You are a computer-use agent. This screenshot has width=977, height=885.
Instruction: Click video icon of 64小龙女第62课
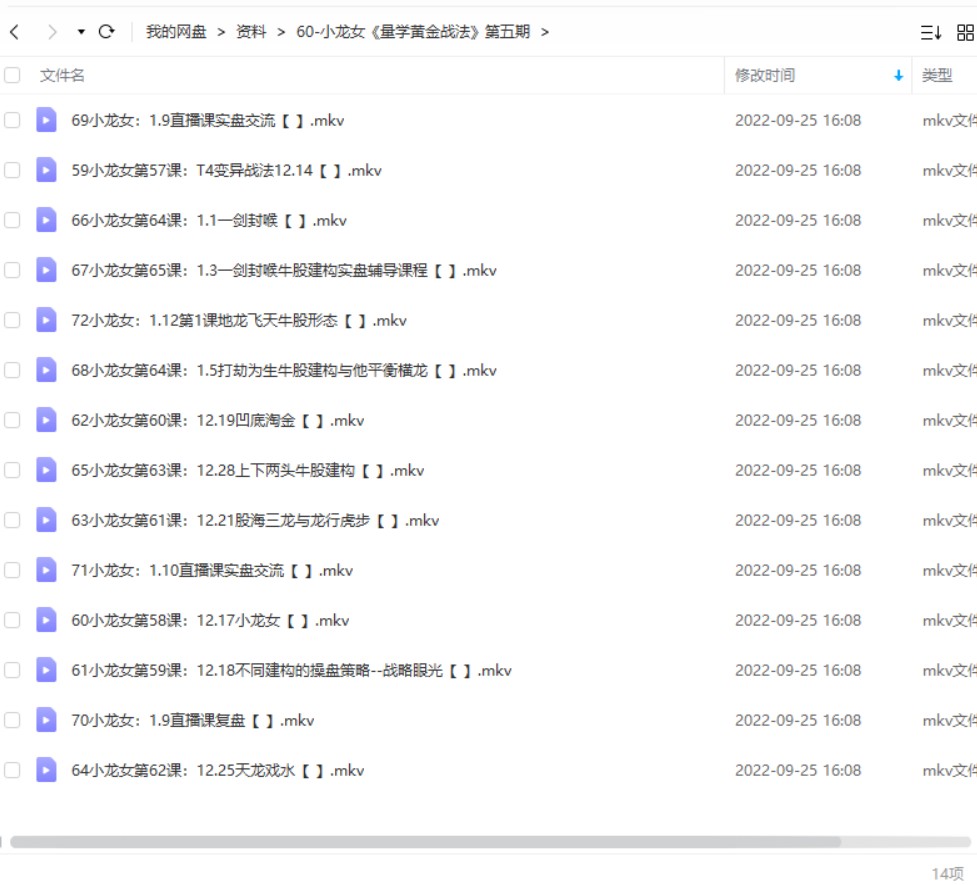(x=46, y=770)
